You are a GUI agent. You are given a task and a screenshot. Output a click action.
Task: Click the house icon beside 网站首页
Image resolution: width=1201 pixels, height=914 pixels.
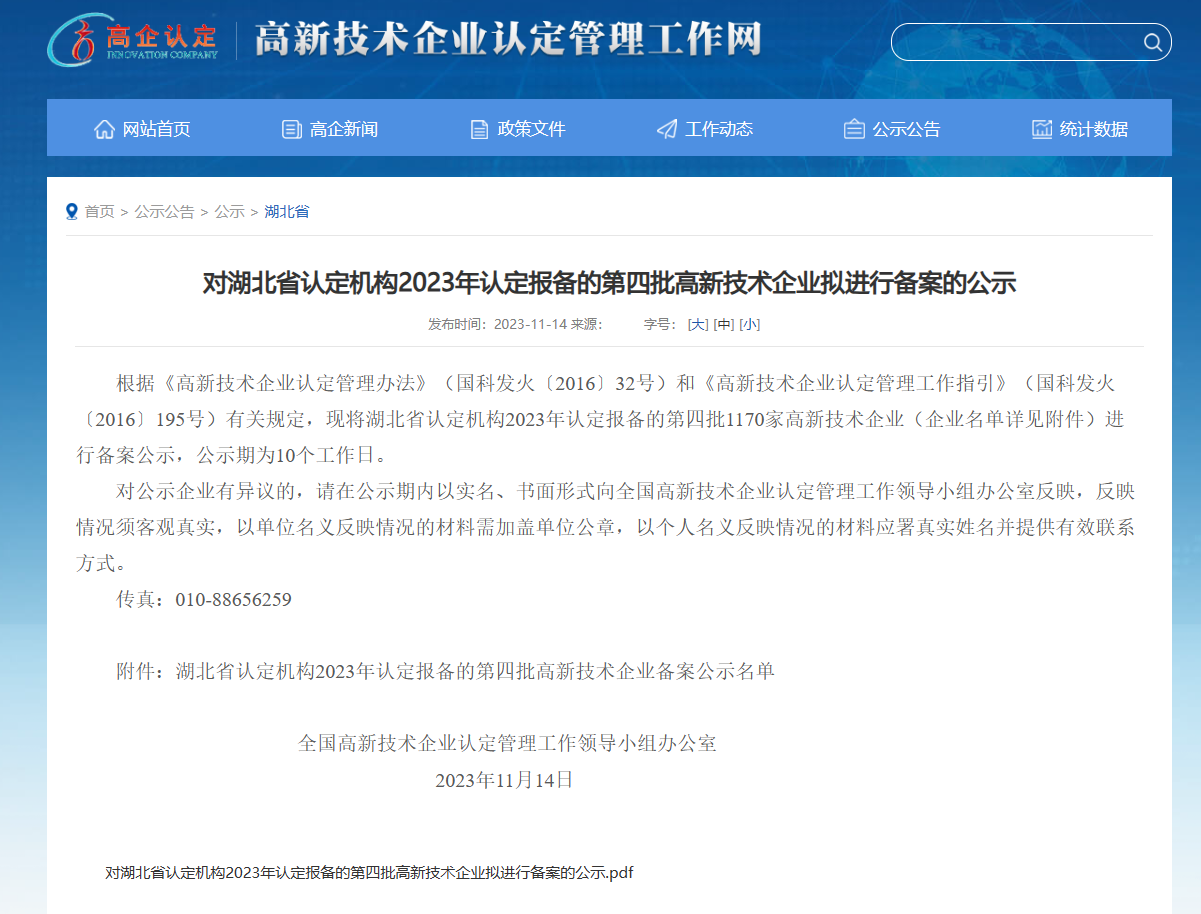click(104, 129)
